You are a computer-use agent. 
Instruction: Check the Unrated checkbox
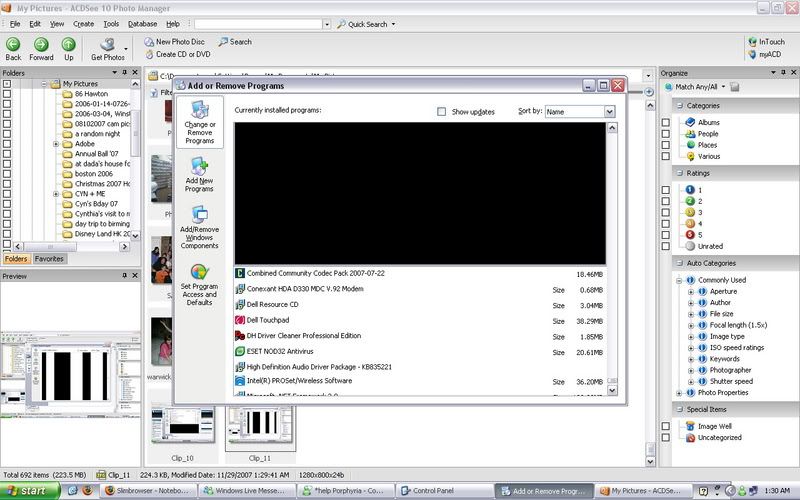tap(666, 246)
